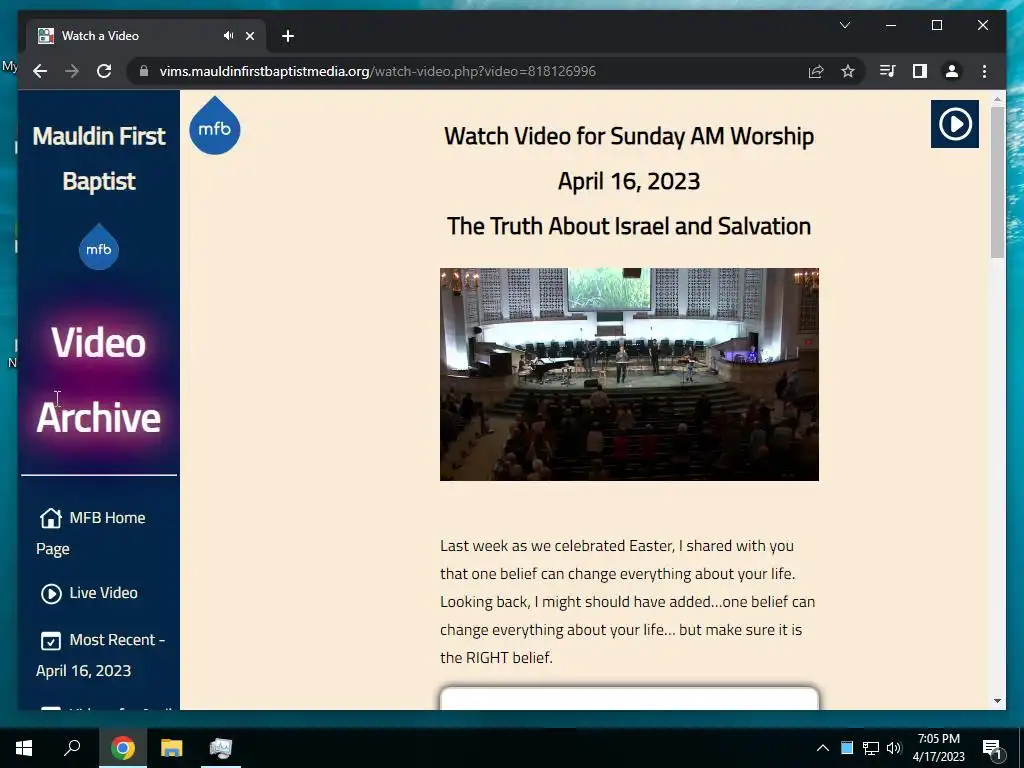
Task: Click the share page icon in address bar
Action: [816, 71]
